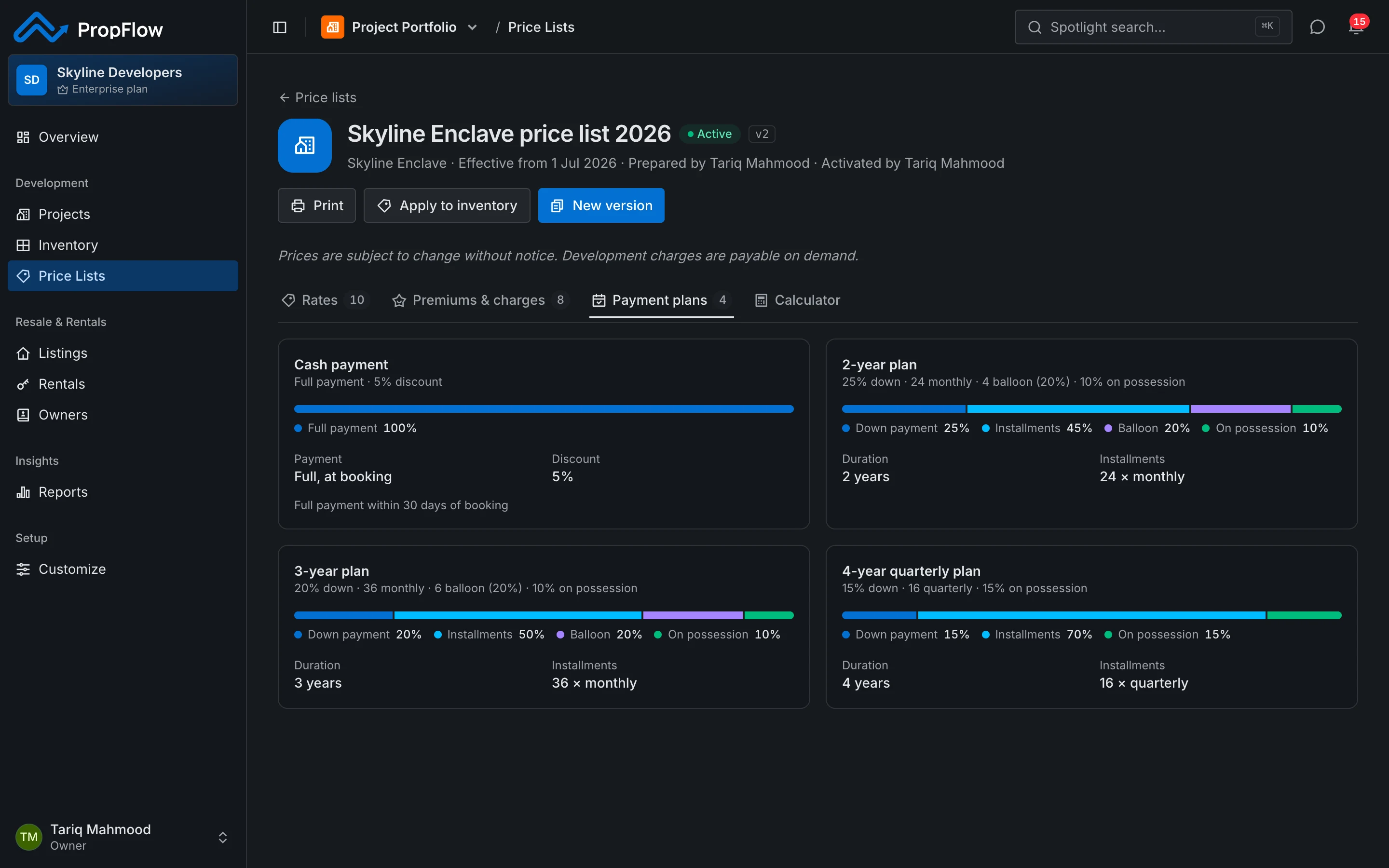Click the Price Lists breadcrumb

click(x=541, y=27)
